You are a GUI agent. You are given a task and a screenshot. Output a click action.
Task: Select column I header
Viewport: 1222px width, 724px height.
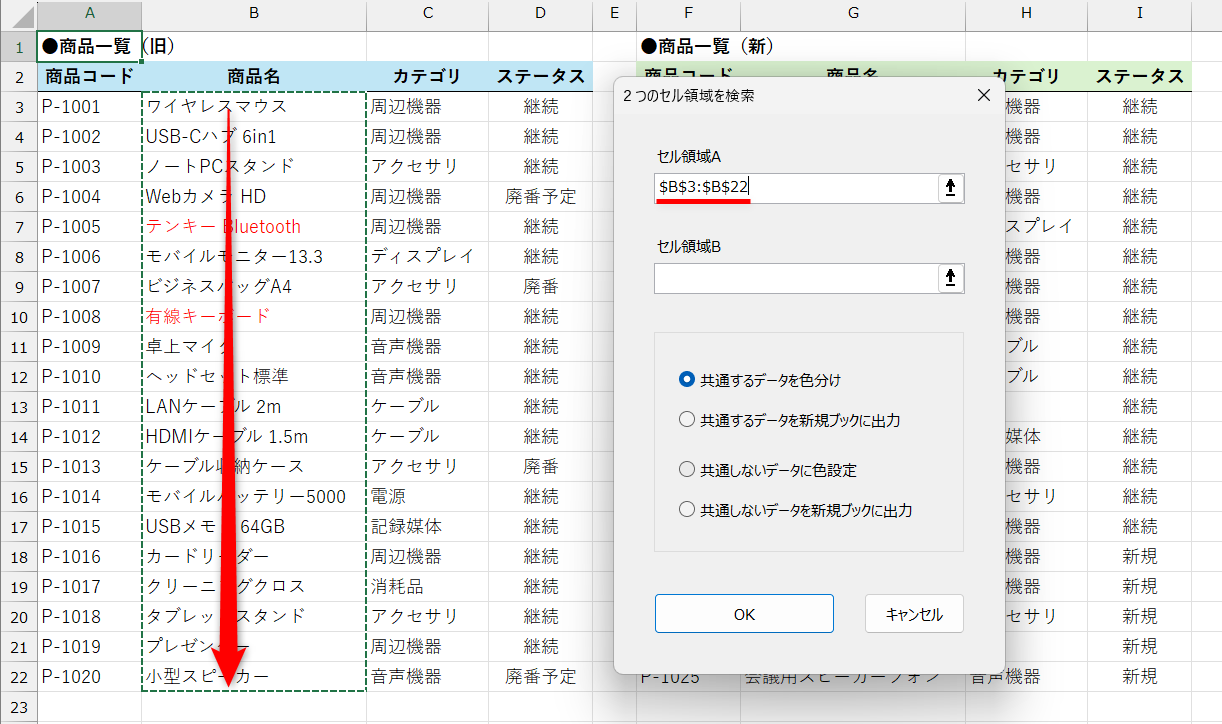click(x=1140, y=13)
